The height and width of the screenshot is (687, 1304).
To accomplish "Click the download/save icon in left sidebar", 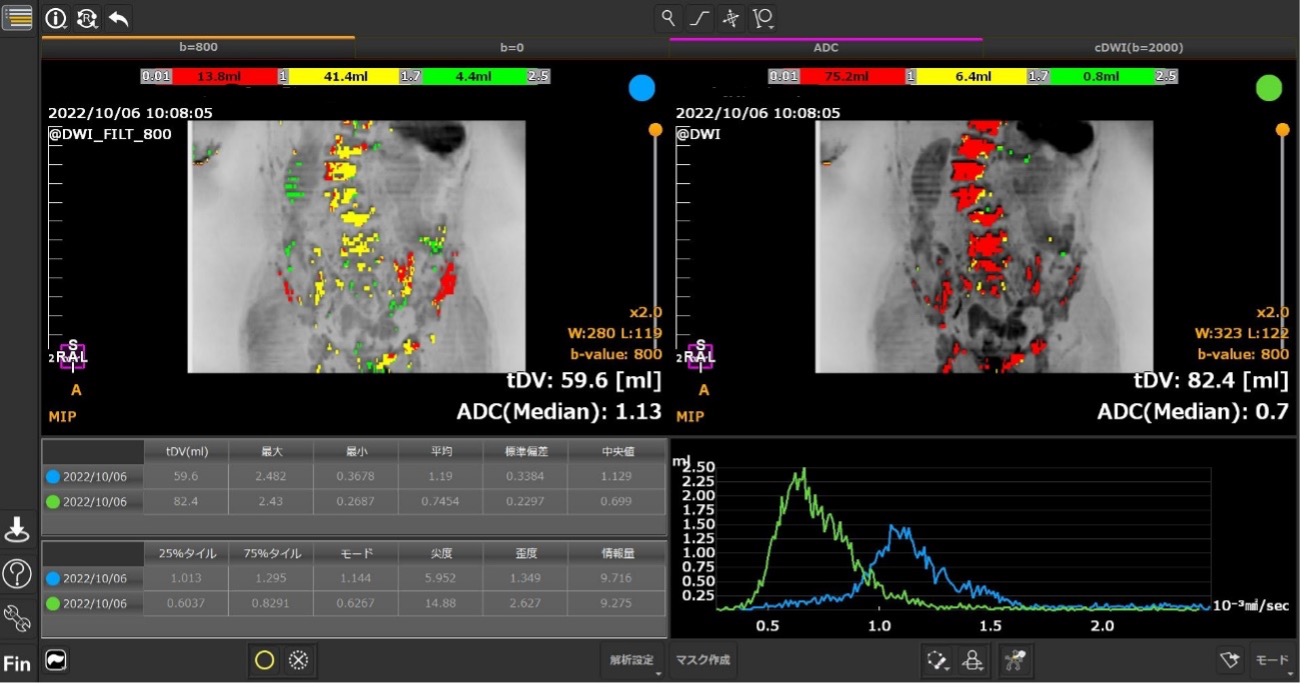I will tap(17, 529).
